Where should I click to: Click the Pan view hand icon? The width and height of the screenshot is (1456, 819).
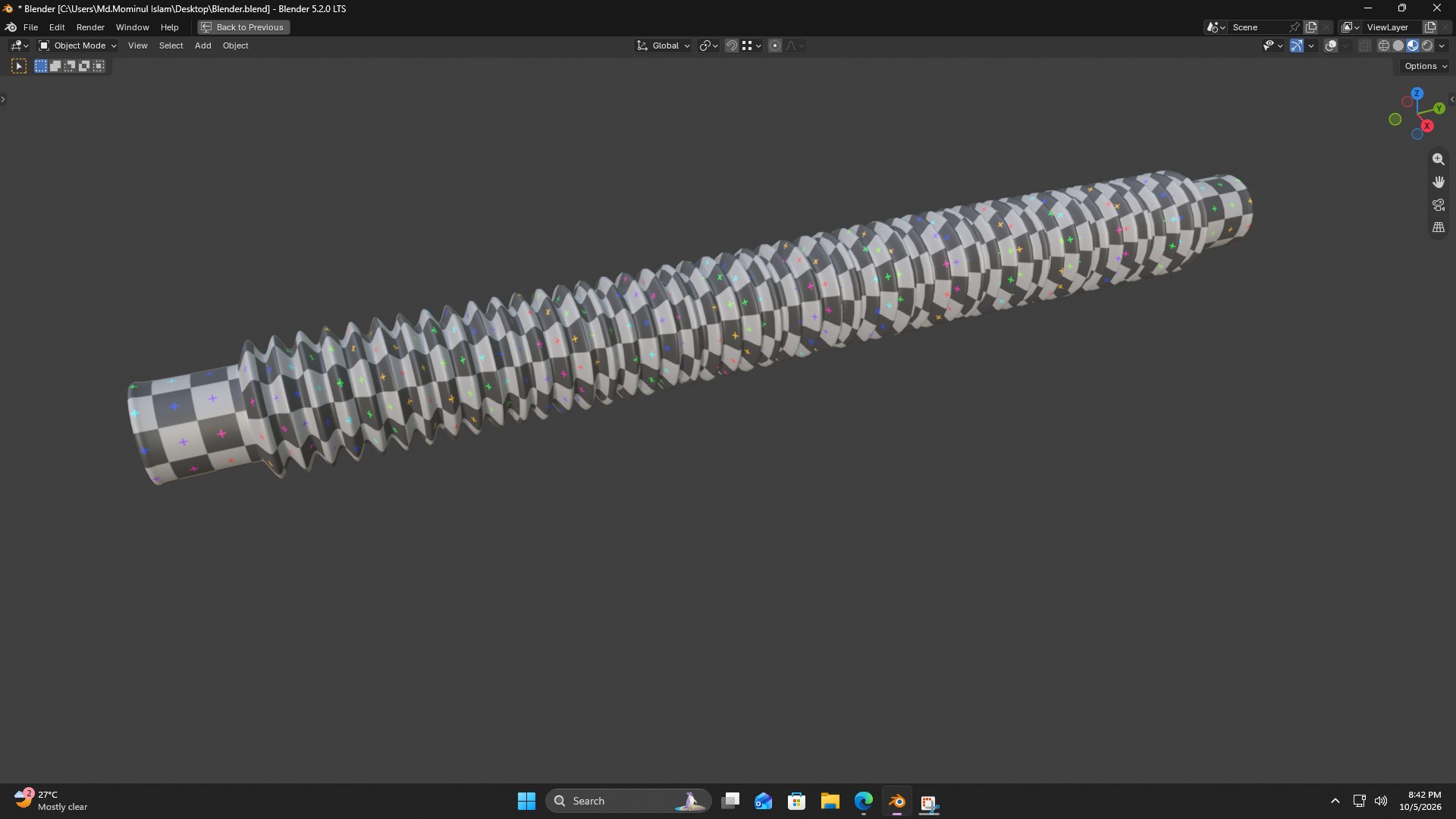tap(1438, 182)
